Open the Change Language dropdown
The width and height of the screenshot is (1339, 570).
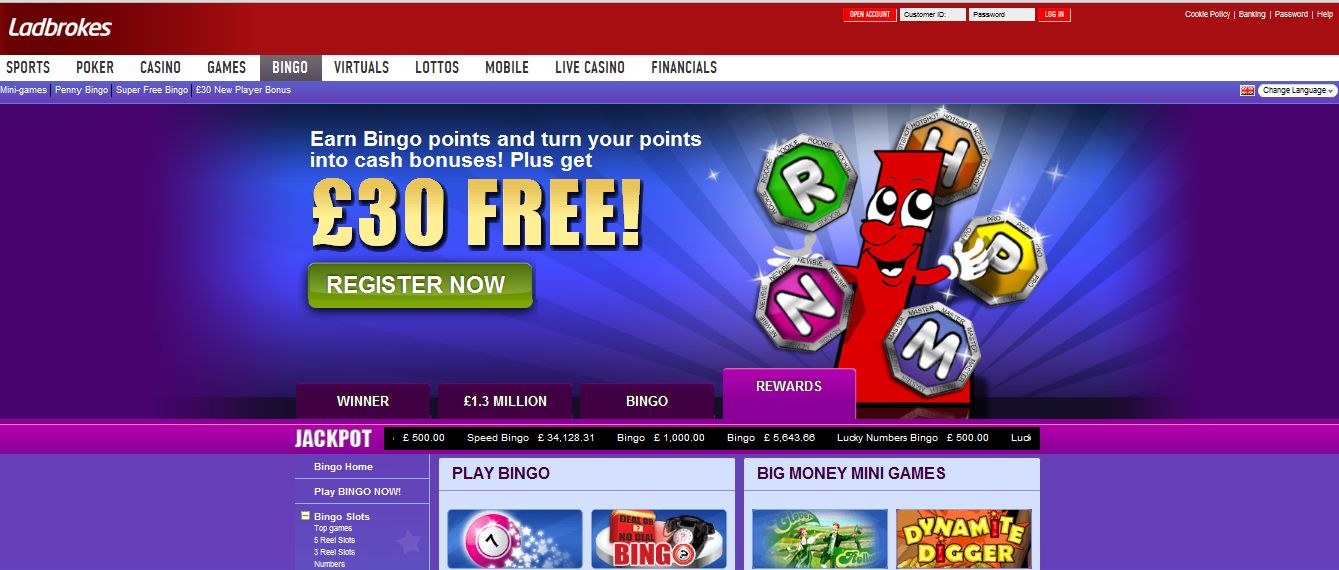click(x=1297, y=90)
